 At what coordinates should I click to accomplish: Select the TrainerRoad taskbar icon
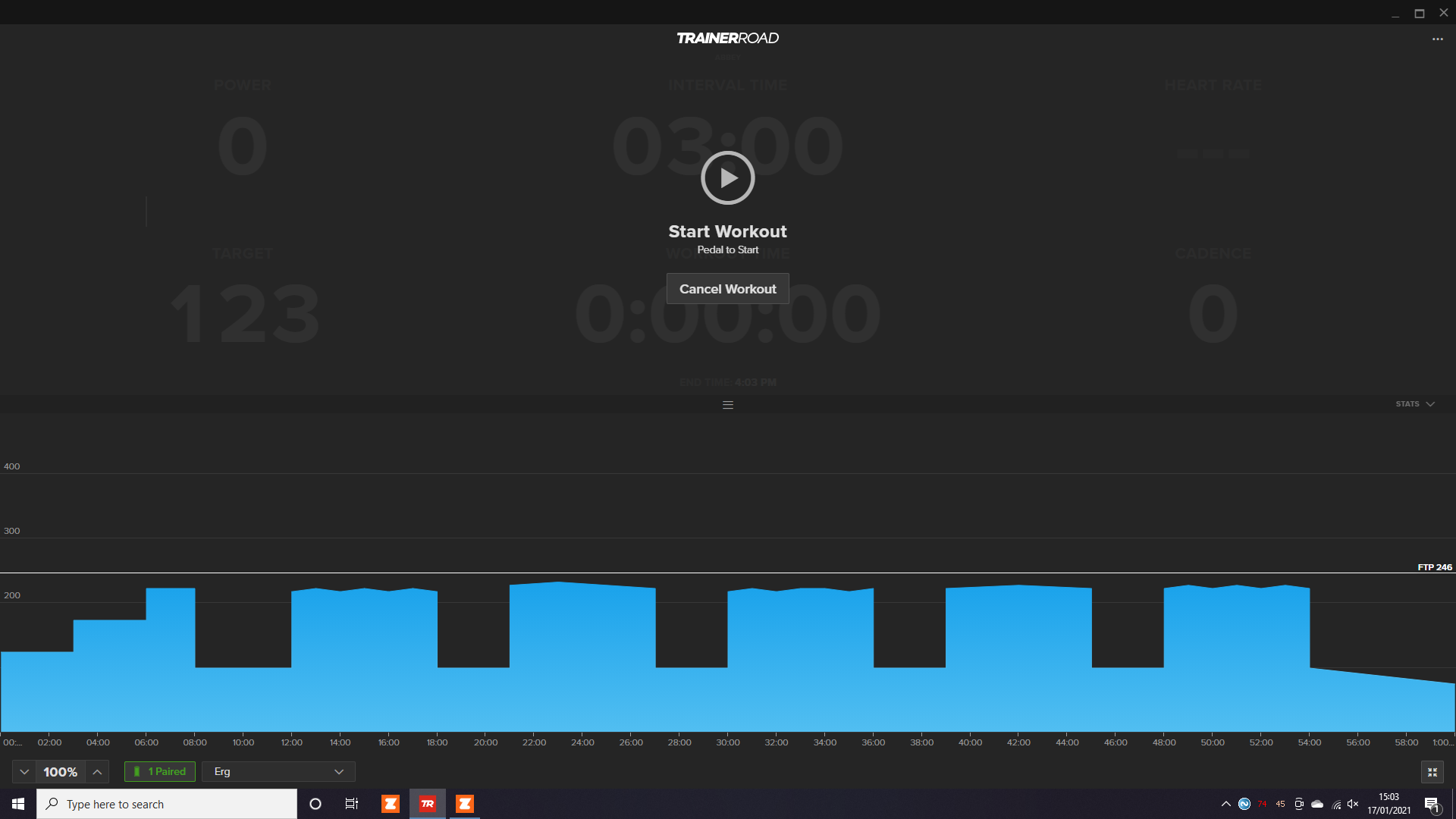pyautogui.click(x=427, y=803)
